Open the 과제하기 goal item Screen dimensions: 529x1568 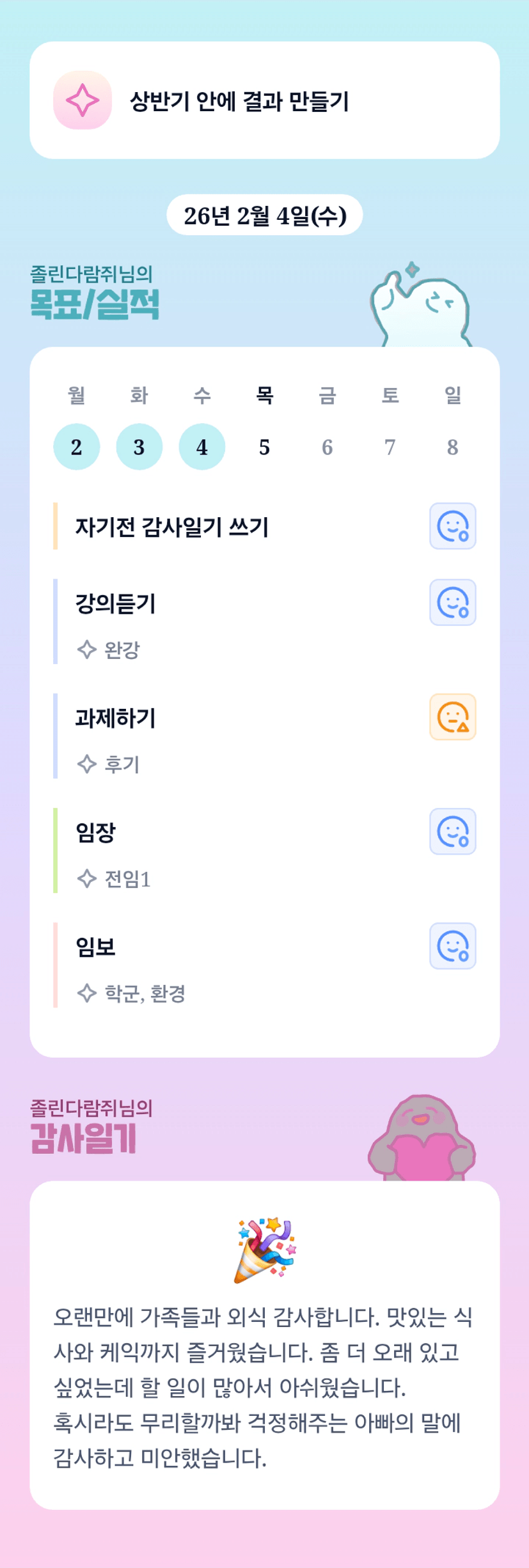click(x=116, y=718)
